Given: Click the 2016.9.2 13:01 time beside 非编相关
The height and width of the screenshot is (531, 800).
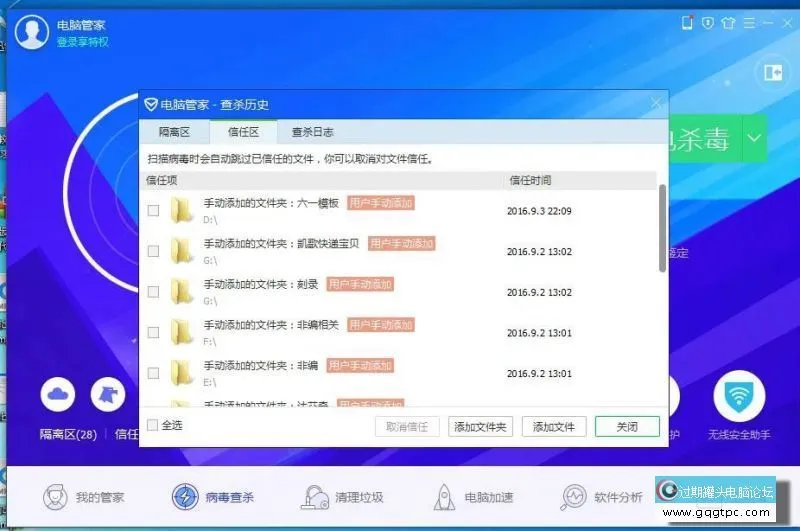Looking at the screenshot, I should (539, 333).
